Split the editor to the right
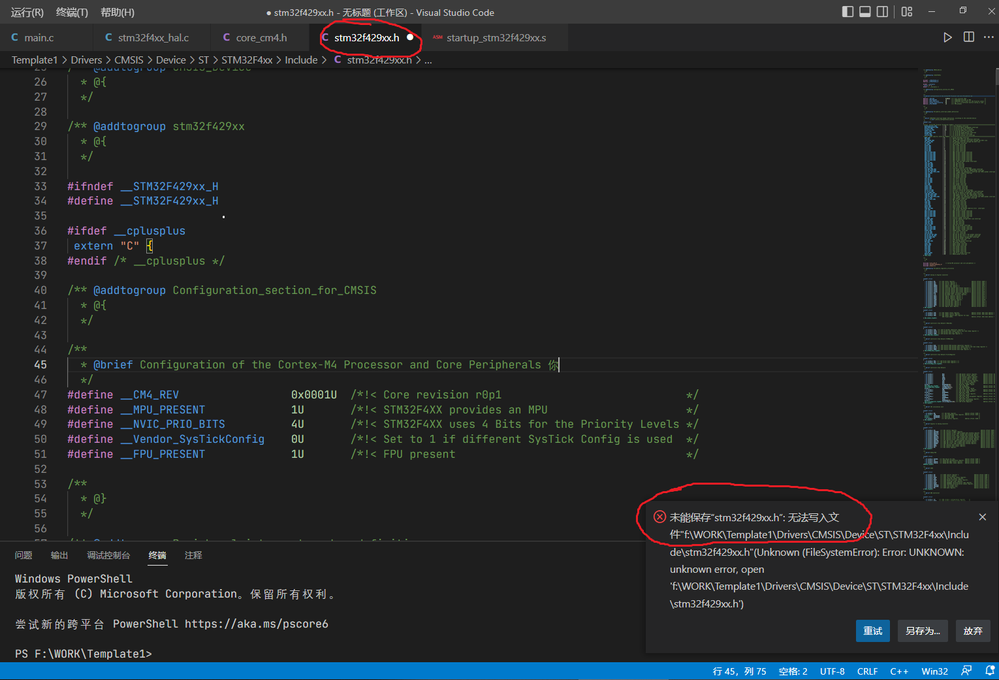 [x=968, y=38]
